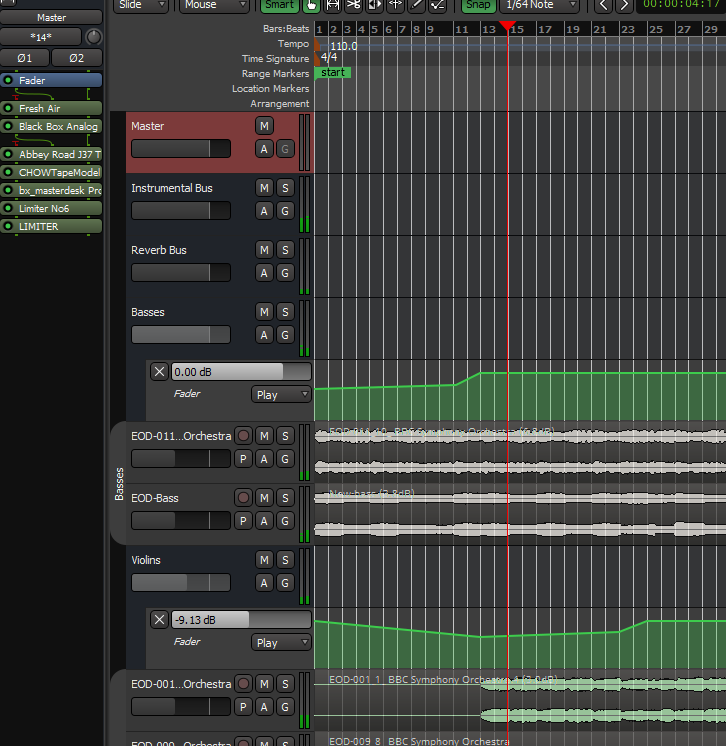Close the Violins fader automation lane
Image resolution: width=726 pixels, height=746 pixels.
(159, 619)
